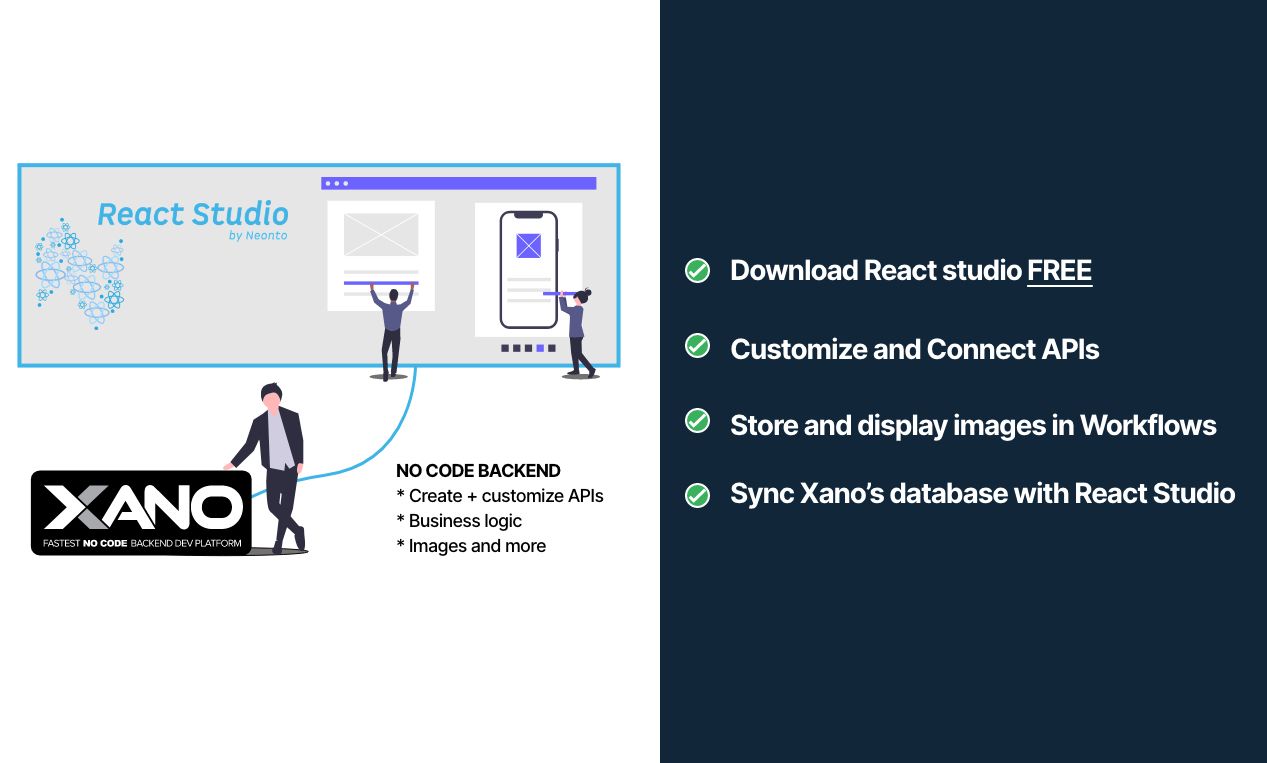Select the Create + customize APIs item

500,495
